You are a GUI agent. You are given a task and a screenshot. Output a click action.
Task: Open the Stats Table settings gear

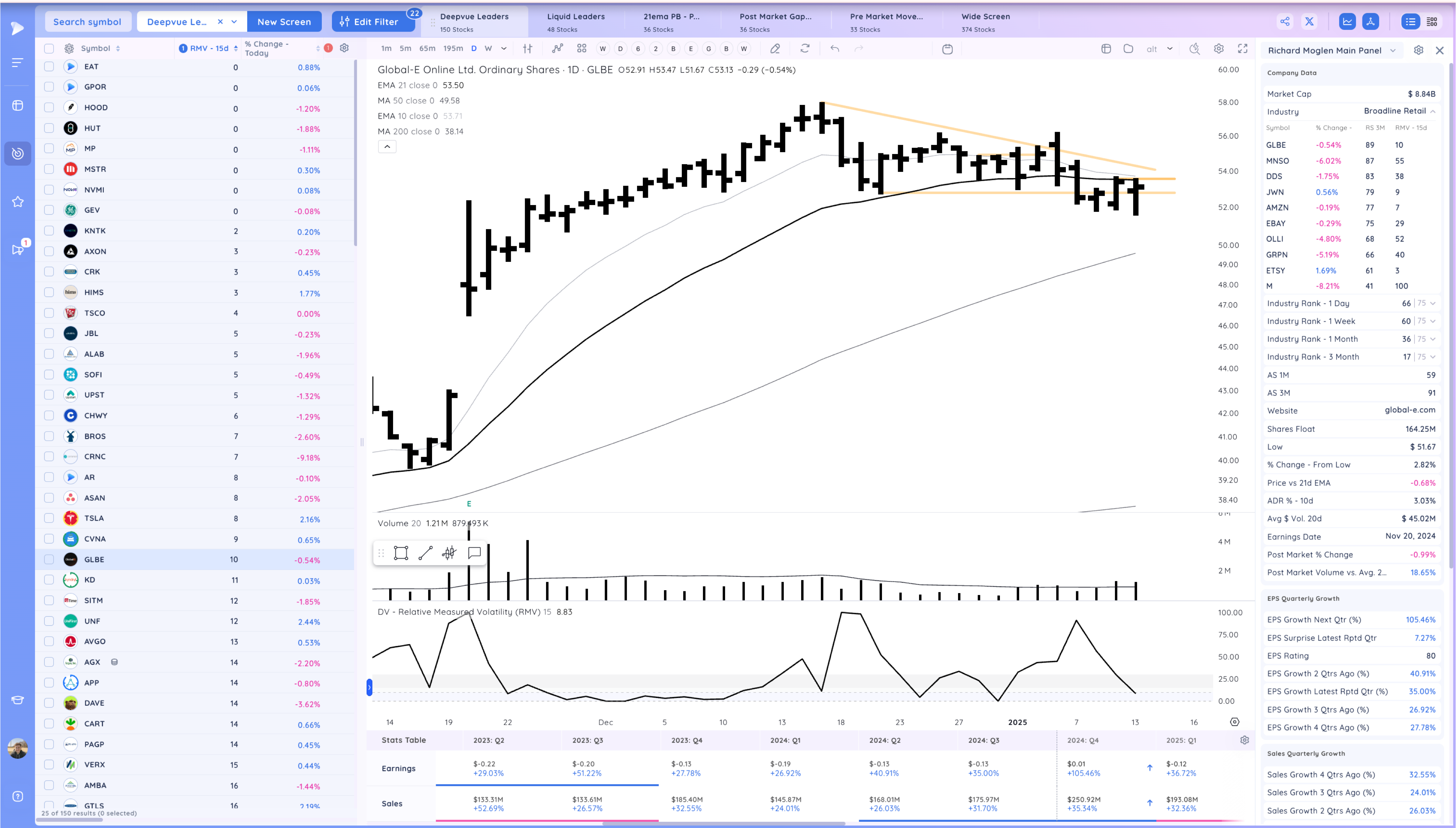click(1245, 740)
